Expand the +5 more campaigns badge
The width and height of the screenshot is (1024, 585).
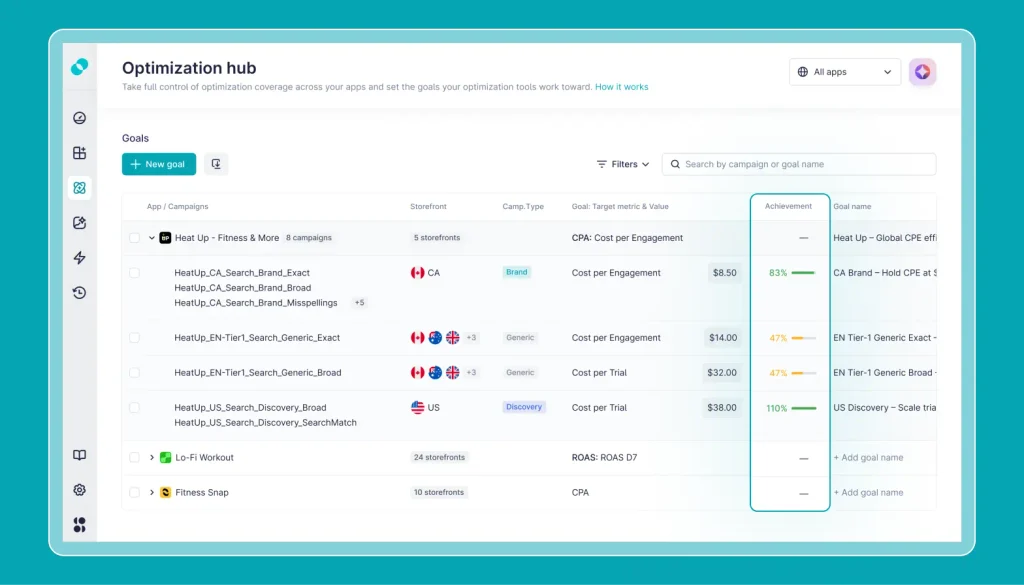[359, 303]
